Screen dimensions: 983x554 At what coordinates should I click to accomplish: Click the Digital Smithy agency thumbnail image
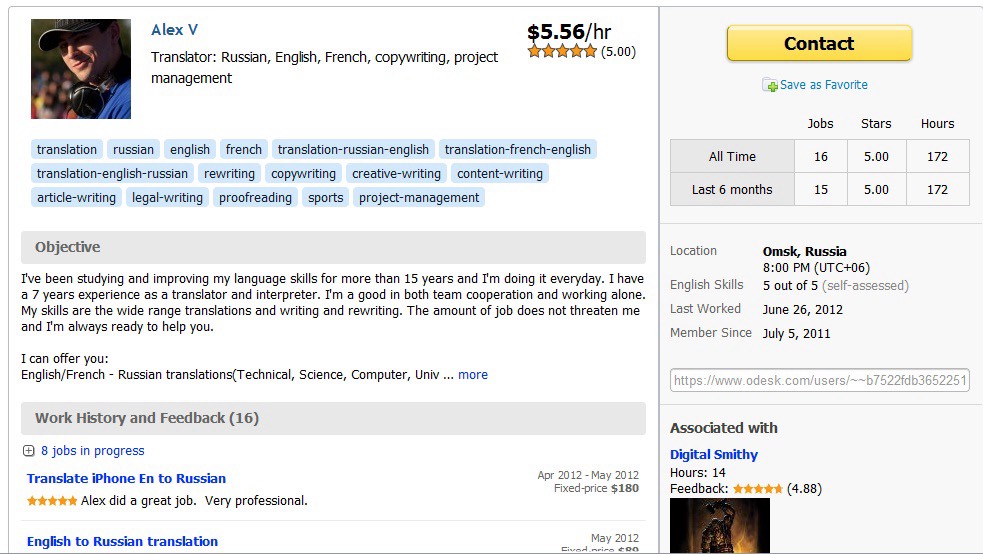coord(719,525)
